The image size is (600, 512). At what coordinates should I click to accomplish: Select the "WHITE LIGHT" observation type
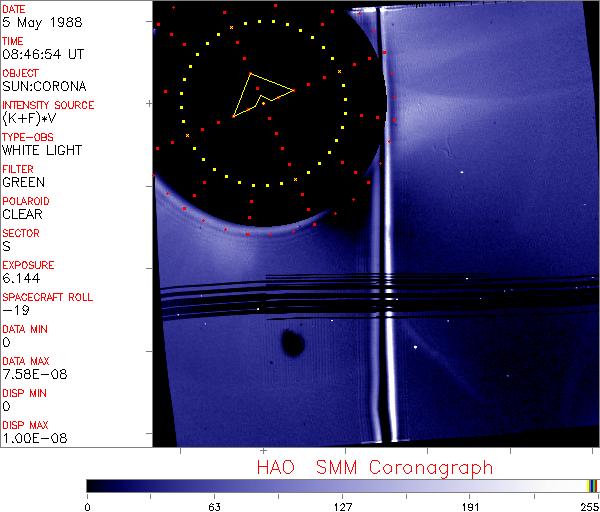click(42, 150)
